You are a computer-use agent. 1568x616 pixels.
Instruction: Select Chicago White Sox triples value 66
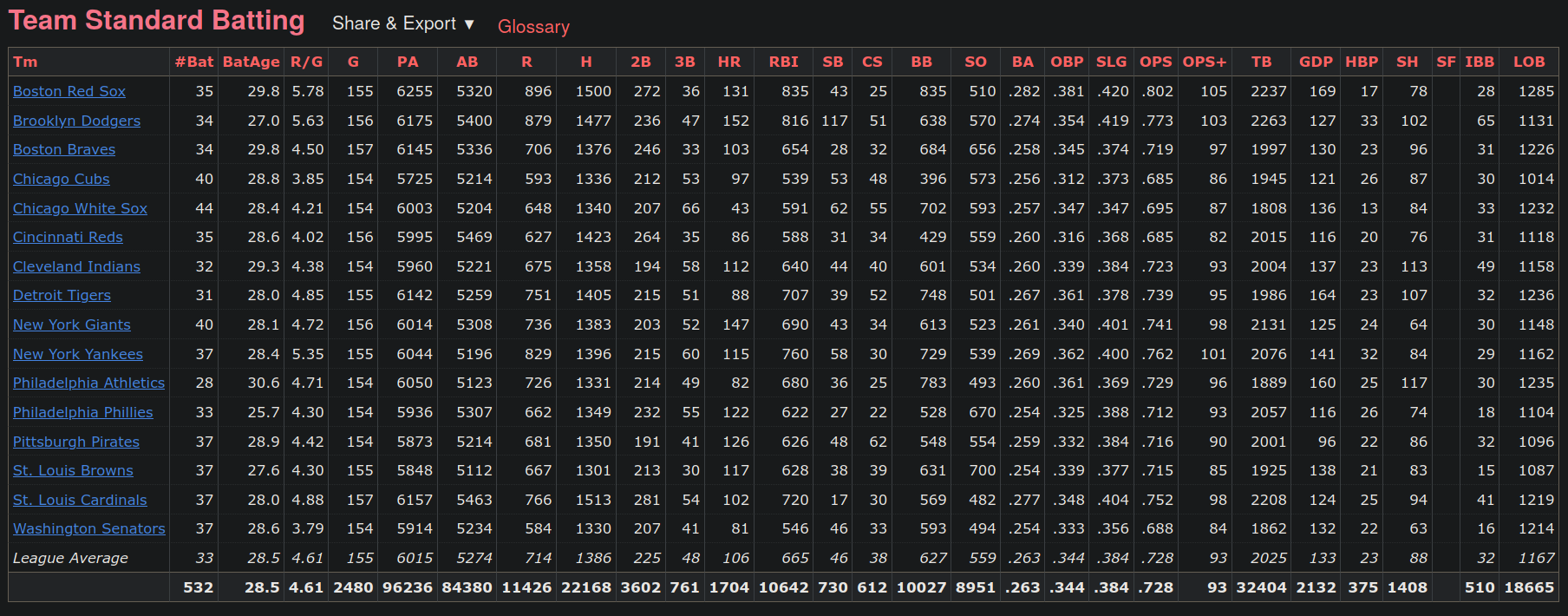tap(690, 208)
